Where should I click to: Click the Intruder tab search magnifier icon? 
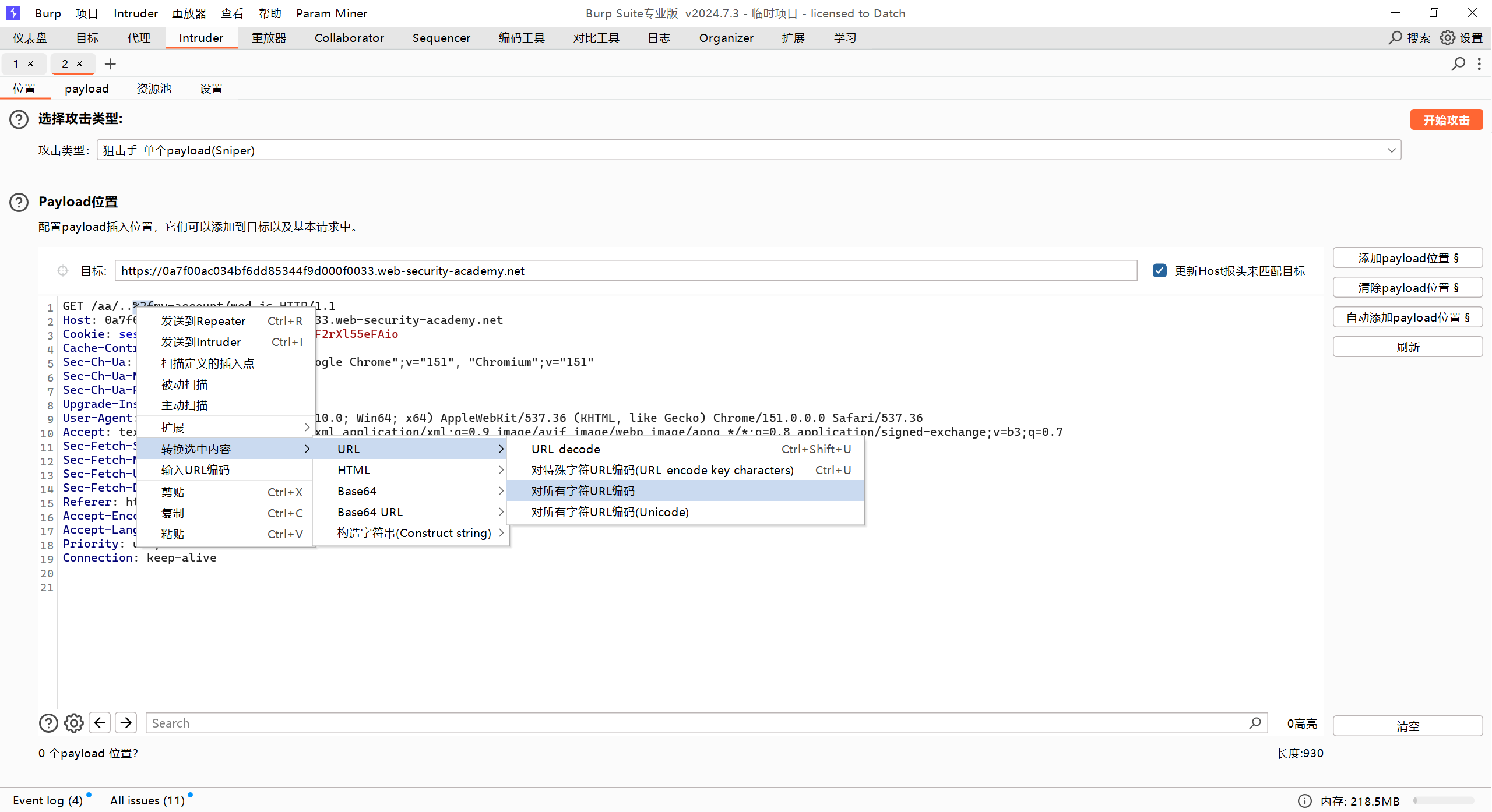point(1458,63)
